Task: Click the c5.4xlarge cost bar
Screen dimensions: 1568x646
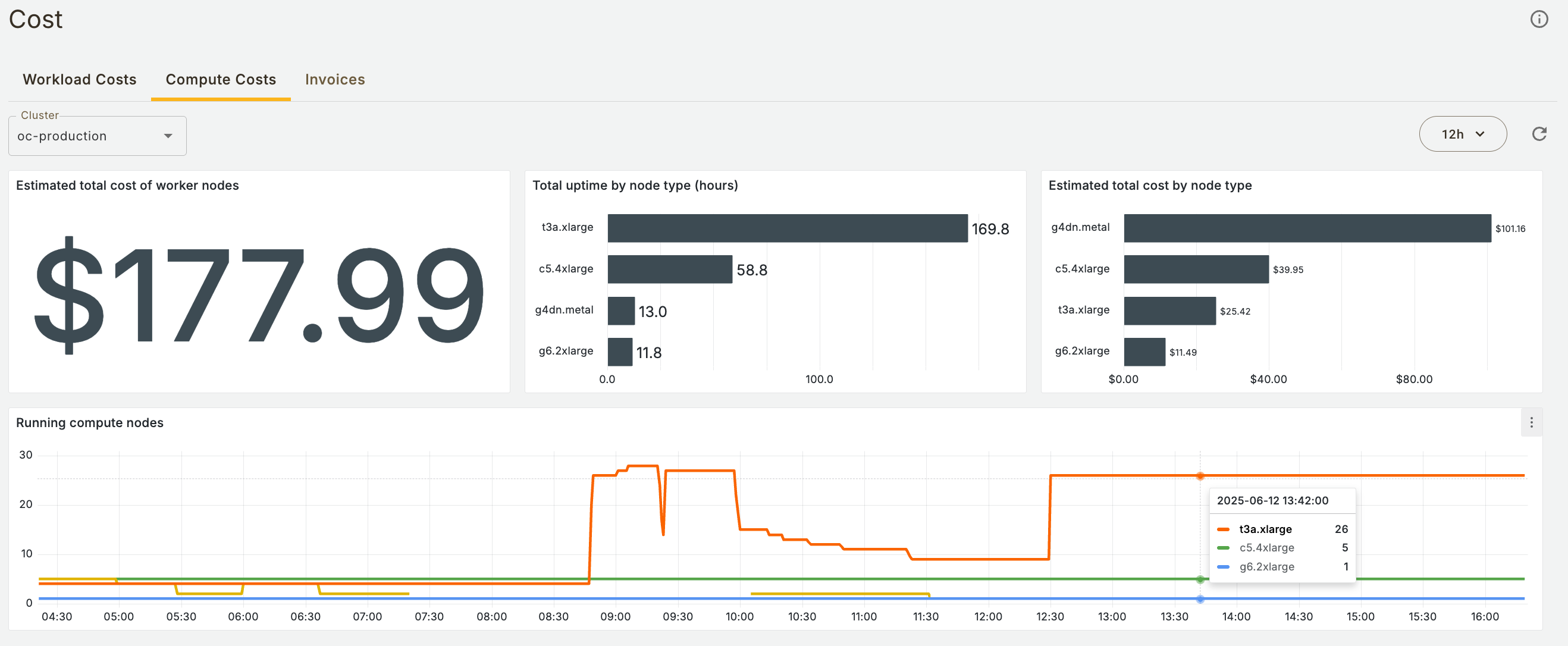Action: click(x=1196, y=269)
